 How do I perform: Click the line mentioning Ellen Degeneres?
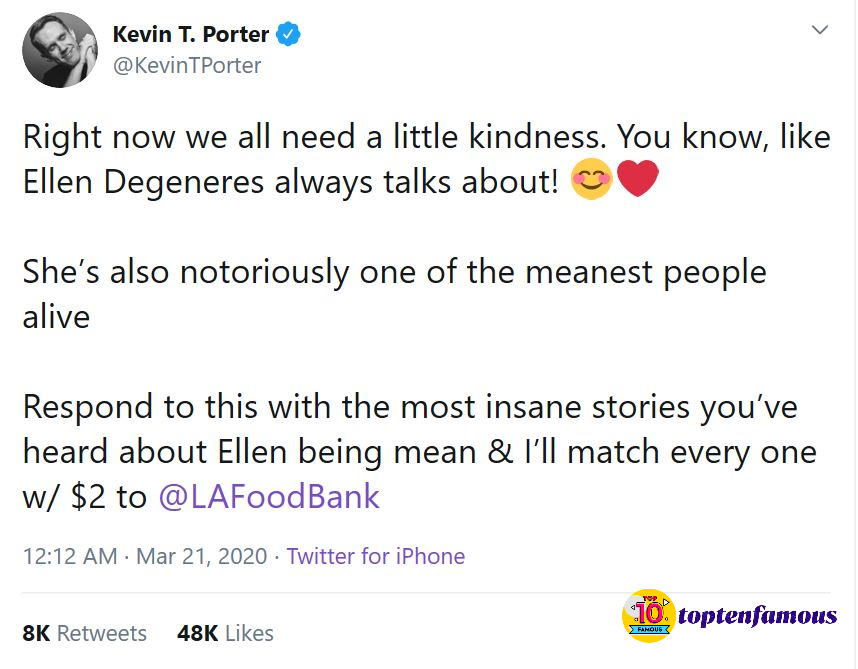[290, 182]
